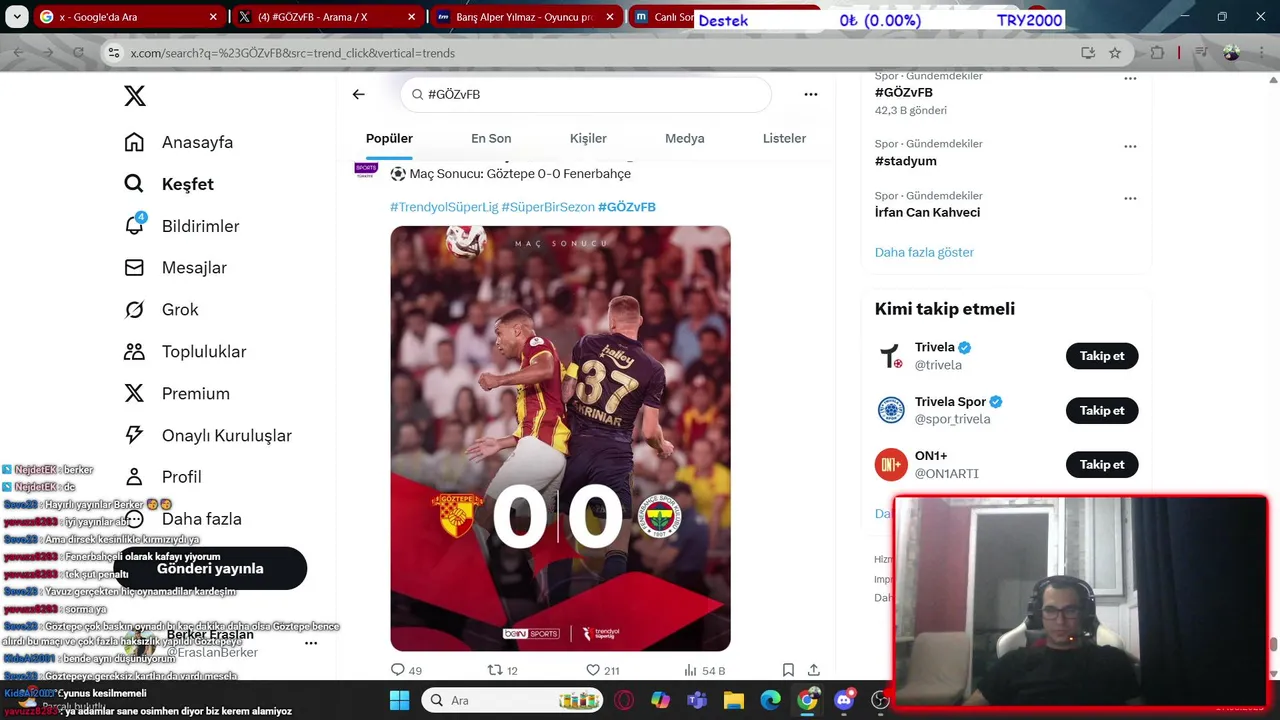This screenshot has height=720, width=1280.
Task: Close the #GÖZvFB Arama browser tab
Action: pyautogui.click(x=411, y=17)
